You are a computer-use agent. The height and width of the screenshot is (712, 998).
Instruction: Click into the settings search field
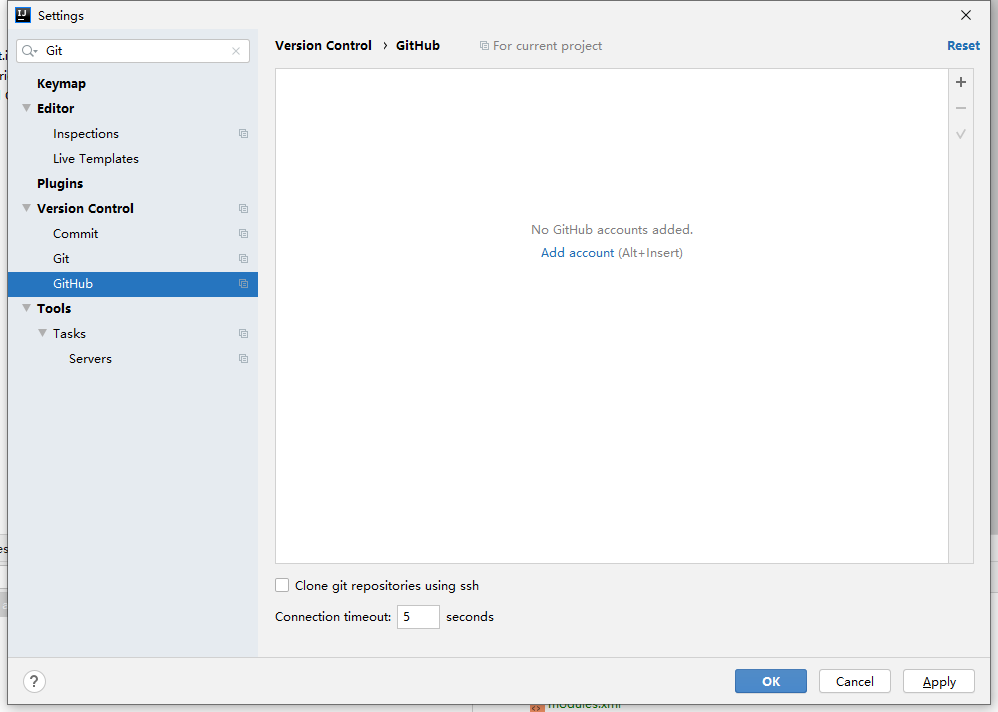pos(134,51)
